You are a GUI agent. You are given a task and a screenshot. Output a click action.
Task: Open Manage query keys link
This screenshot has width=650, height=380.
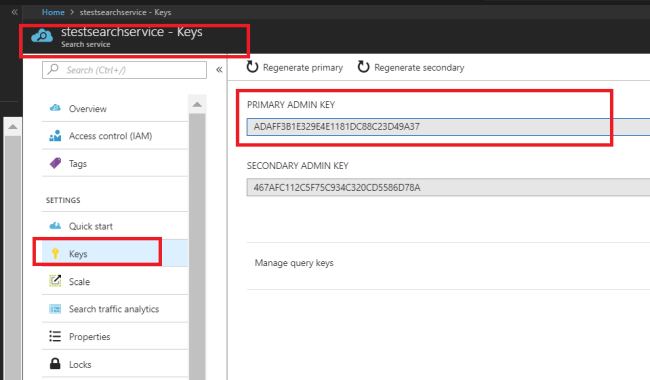(294, 263)
